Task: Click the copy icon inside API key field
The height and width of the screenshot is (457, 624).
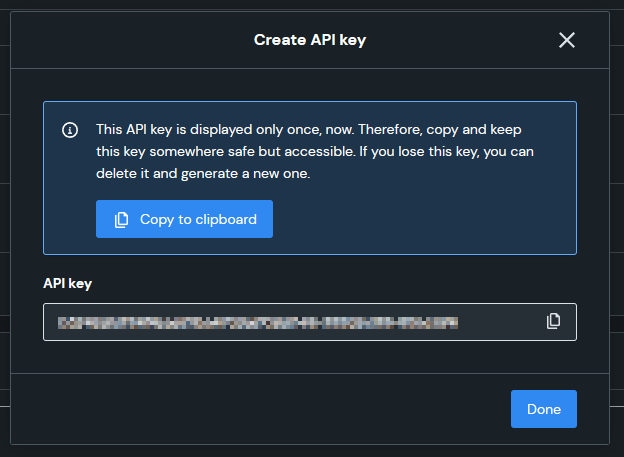Action: (x=553, y=321)
